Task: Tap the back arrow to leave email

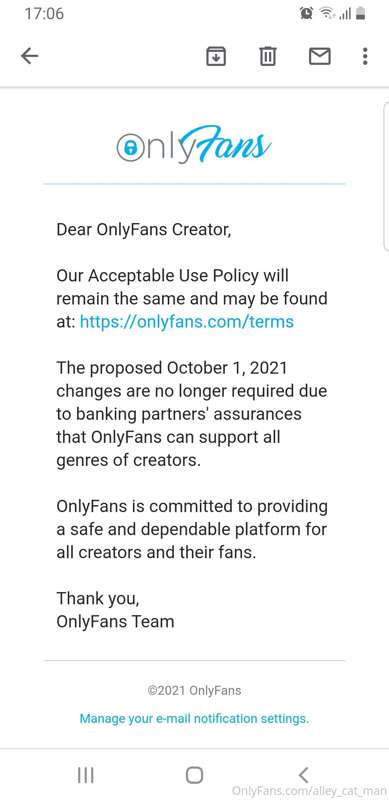Action: coord(30,56)
